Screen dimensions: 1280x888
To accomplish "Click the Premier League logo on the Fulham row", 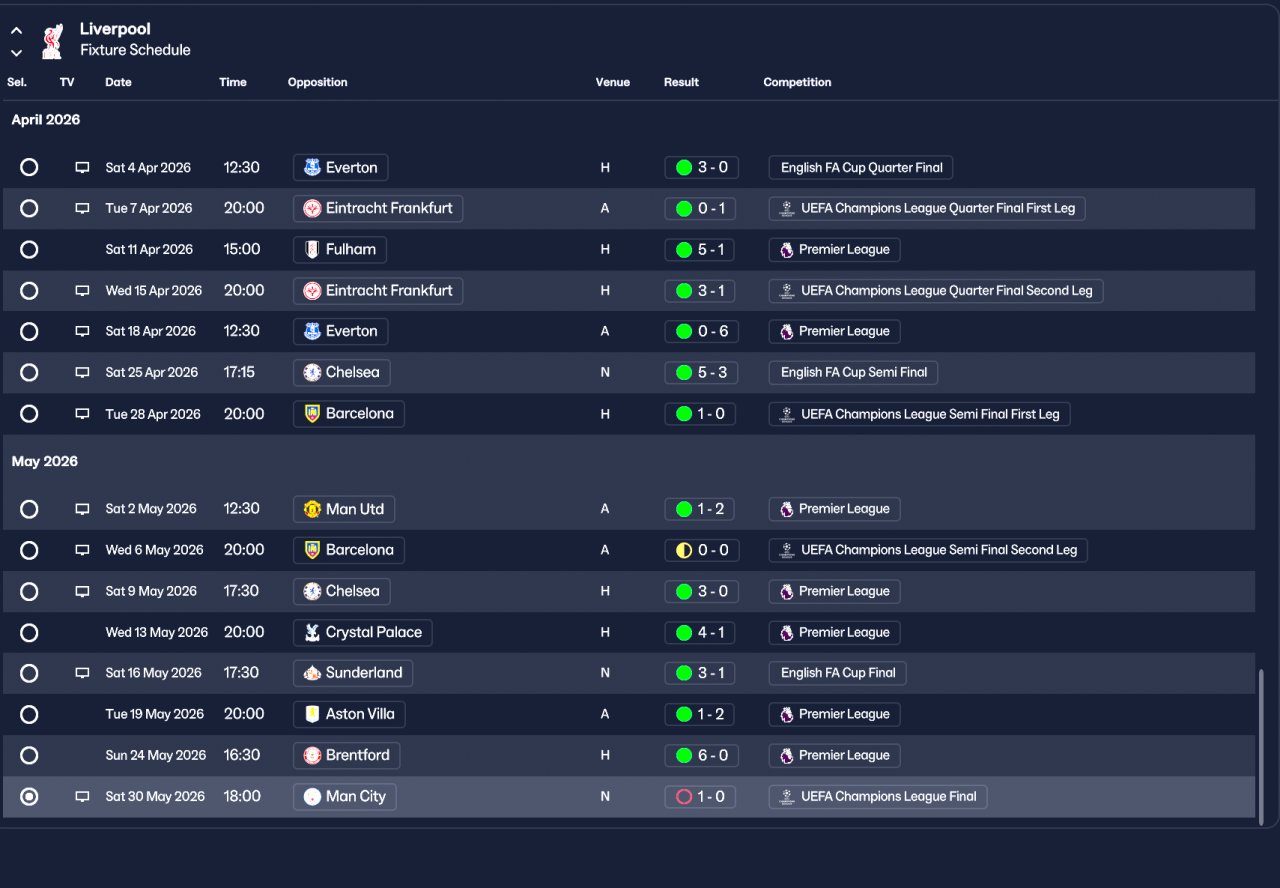I will (786, 250).
